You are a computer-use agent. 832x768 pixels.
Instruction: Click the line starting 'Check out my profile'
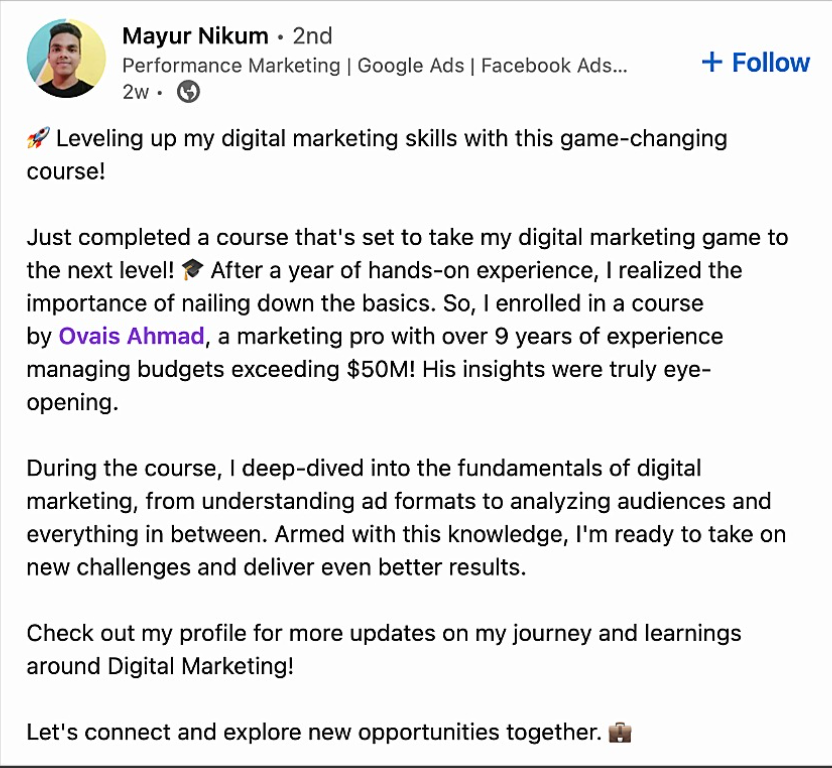click(x=384, y=632)
